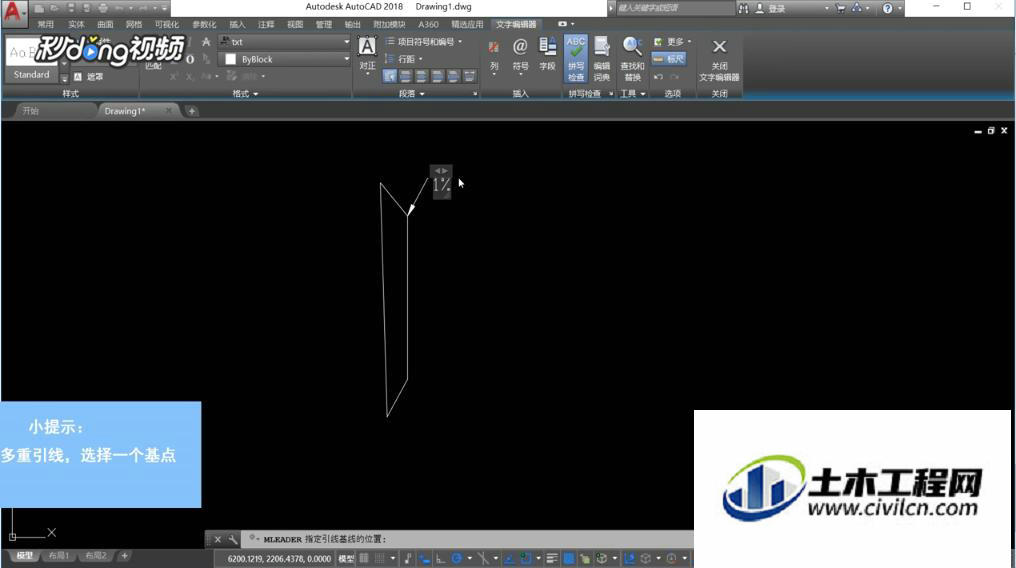Screen dimensions: 1016x568
Task: Click the in-place text editor box showing 1%
Action: [x=441, y=185]
